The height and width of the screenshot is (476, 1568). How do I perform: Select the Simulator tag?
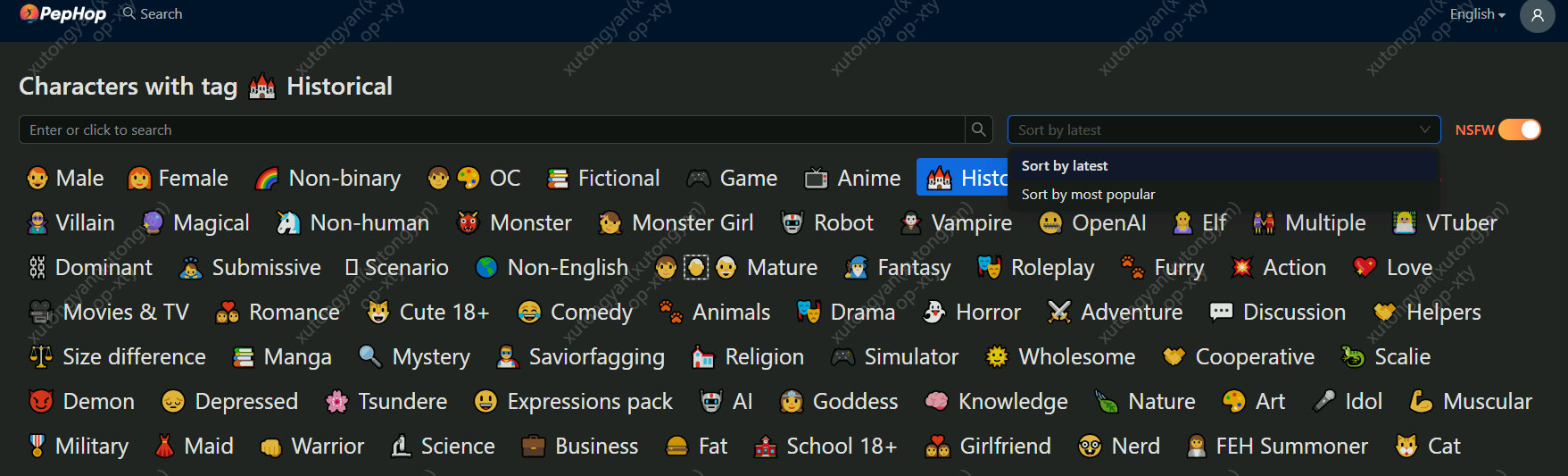point(895,356)
